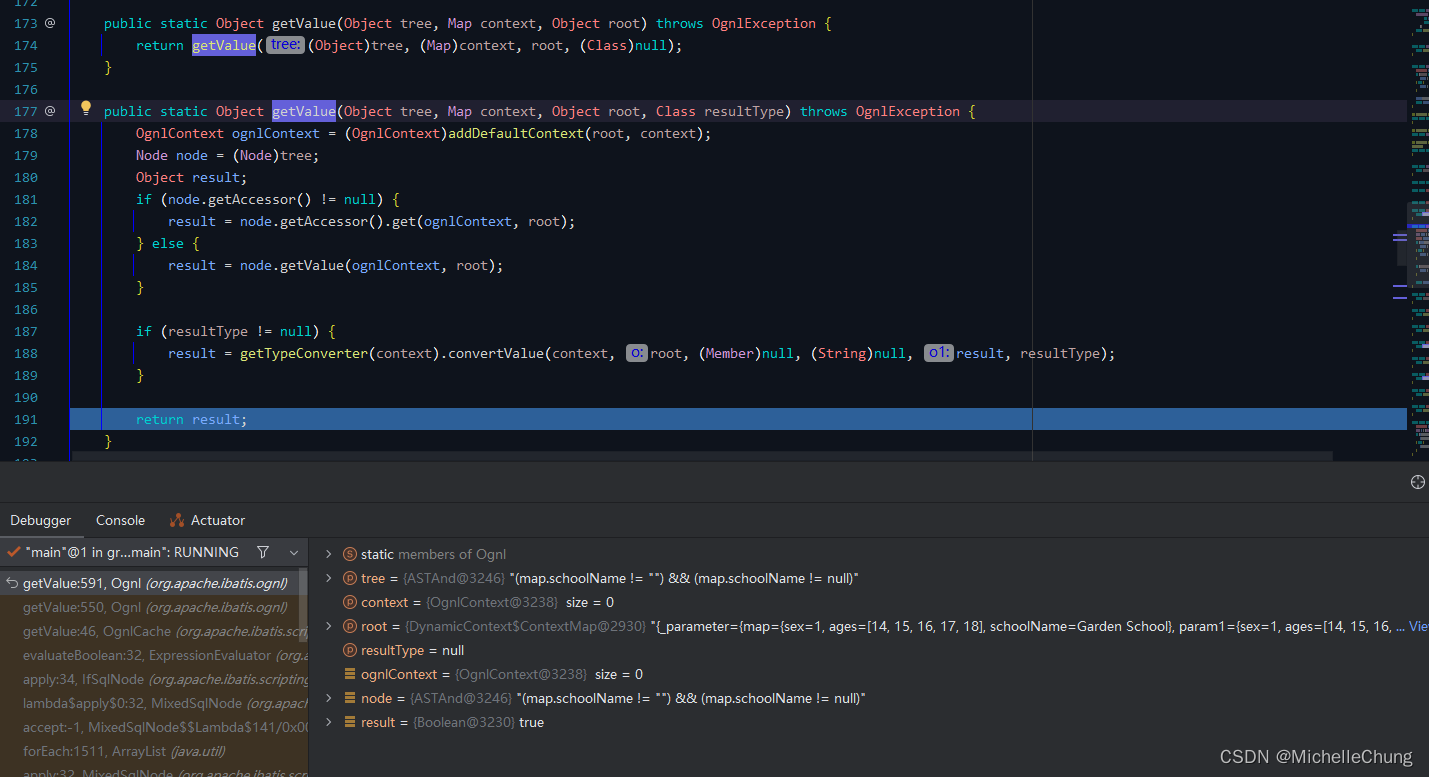Click the override marker beside line 177
Viewport: 1429px width, 777px height.
tap(50, 111)
